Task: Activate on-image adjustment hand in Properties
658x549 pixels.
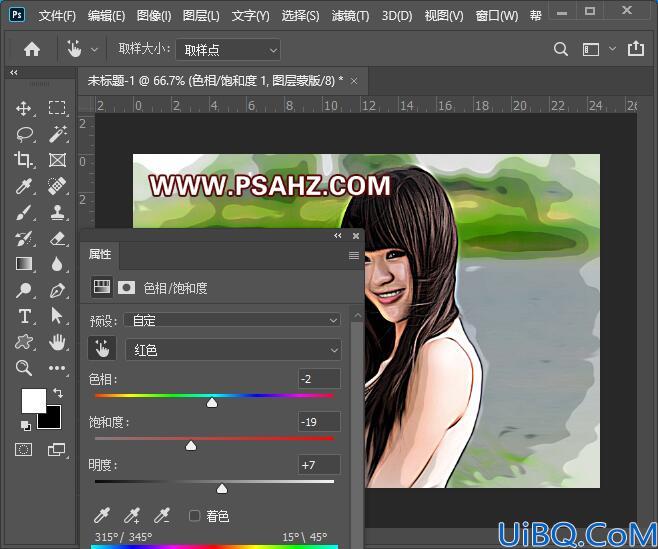Action: click(102, 348)
